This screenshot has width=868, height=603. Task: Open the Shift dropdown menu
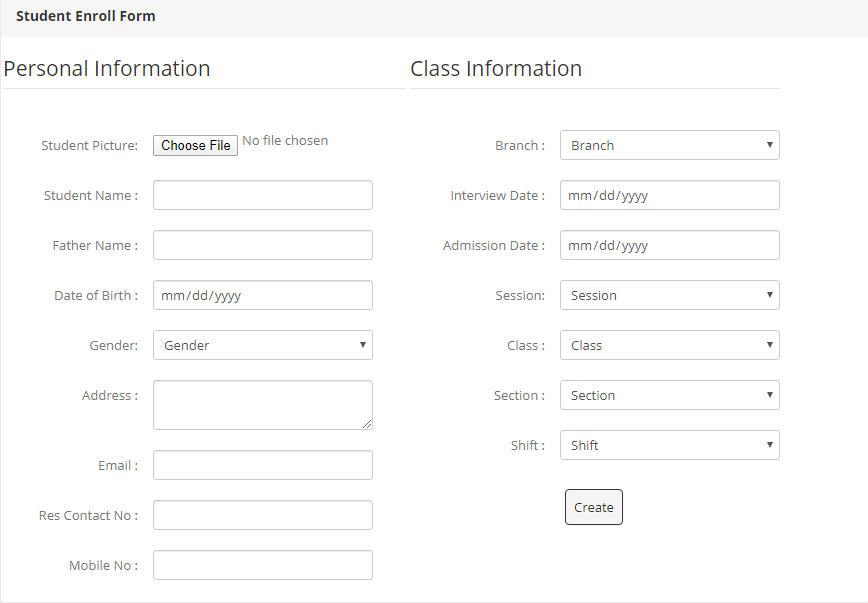tap(669, 445)
